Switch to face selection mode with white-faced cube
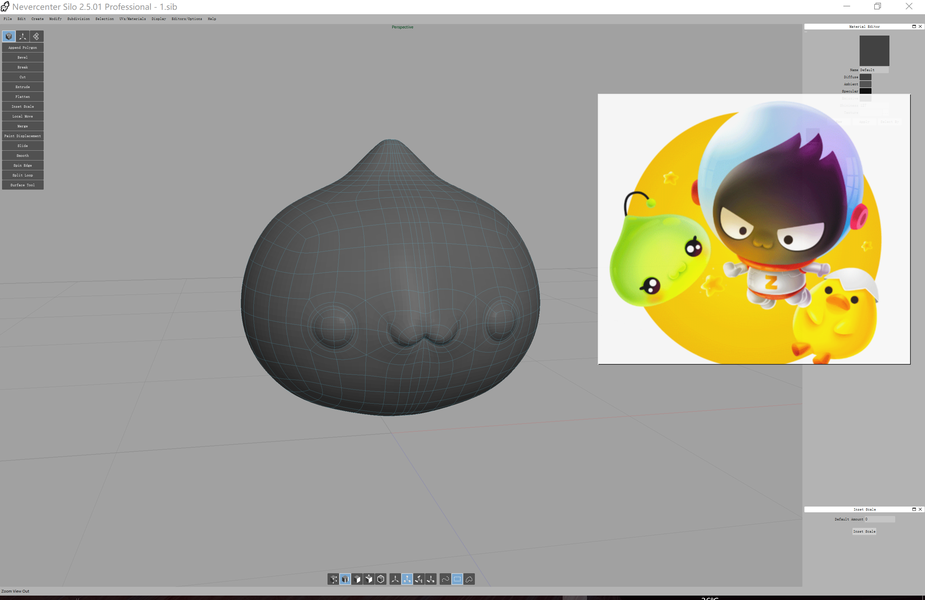This screenshot has height=600, width=925. point(357,579)
